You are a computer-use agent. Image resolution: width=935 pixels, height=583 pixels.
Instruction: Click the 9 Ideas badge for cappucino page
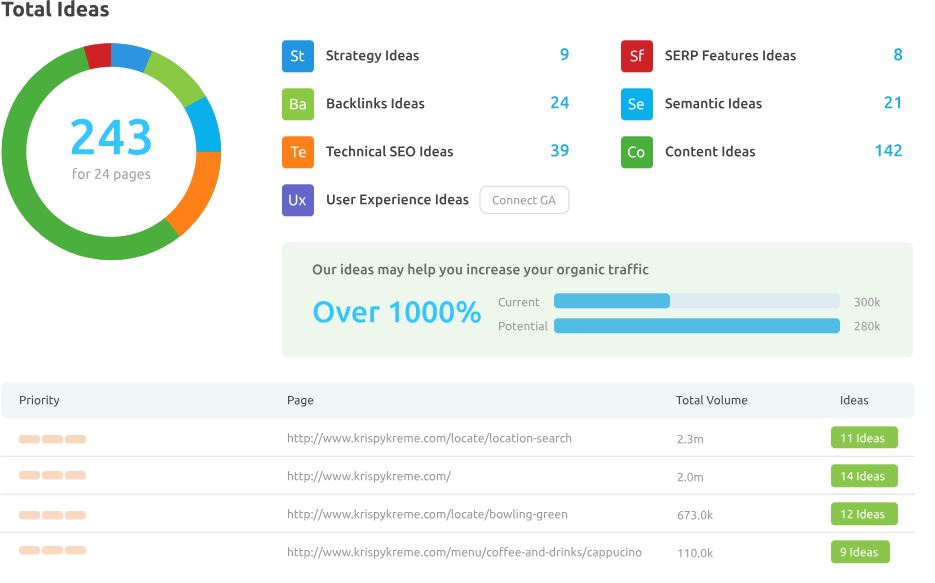tap(859, 552)
